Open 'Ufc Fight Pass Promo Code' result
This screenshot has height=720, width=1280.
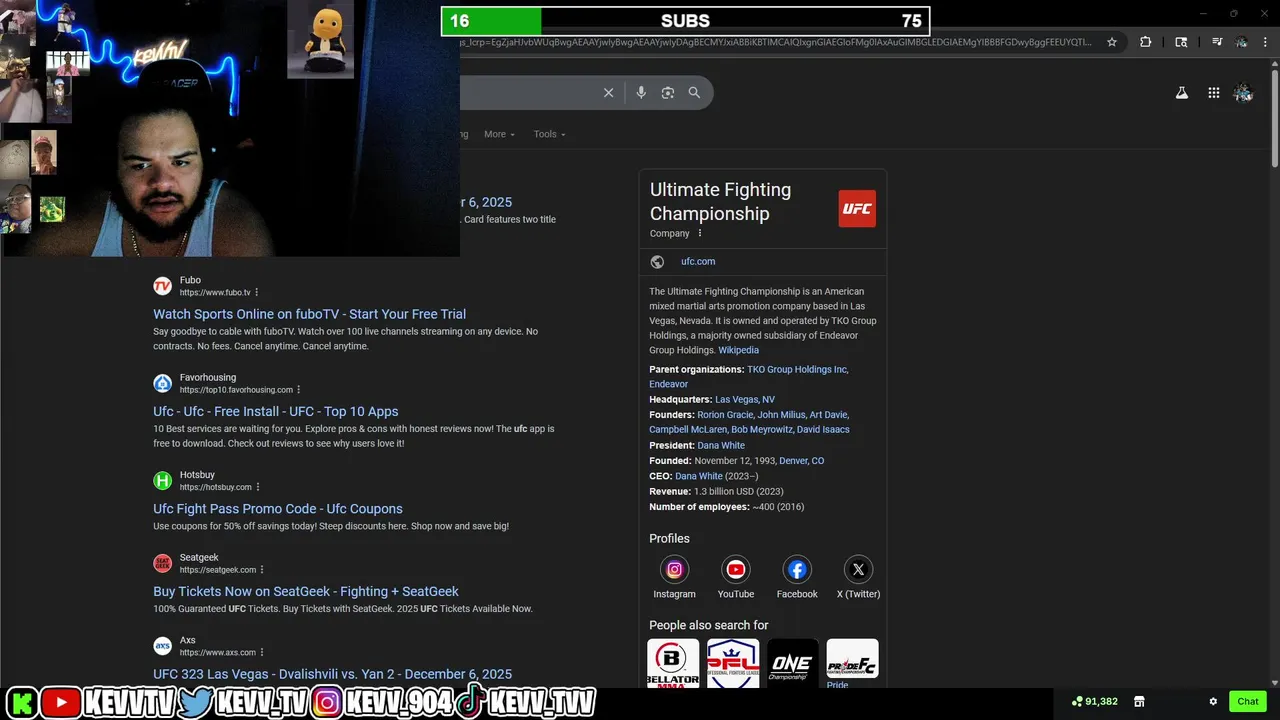tap(278, 509)
